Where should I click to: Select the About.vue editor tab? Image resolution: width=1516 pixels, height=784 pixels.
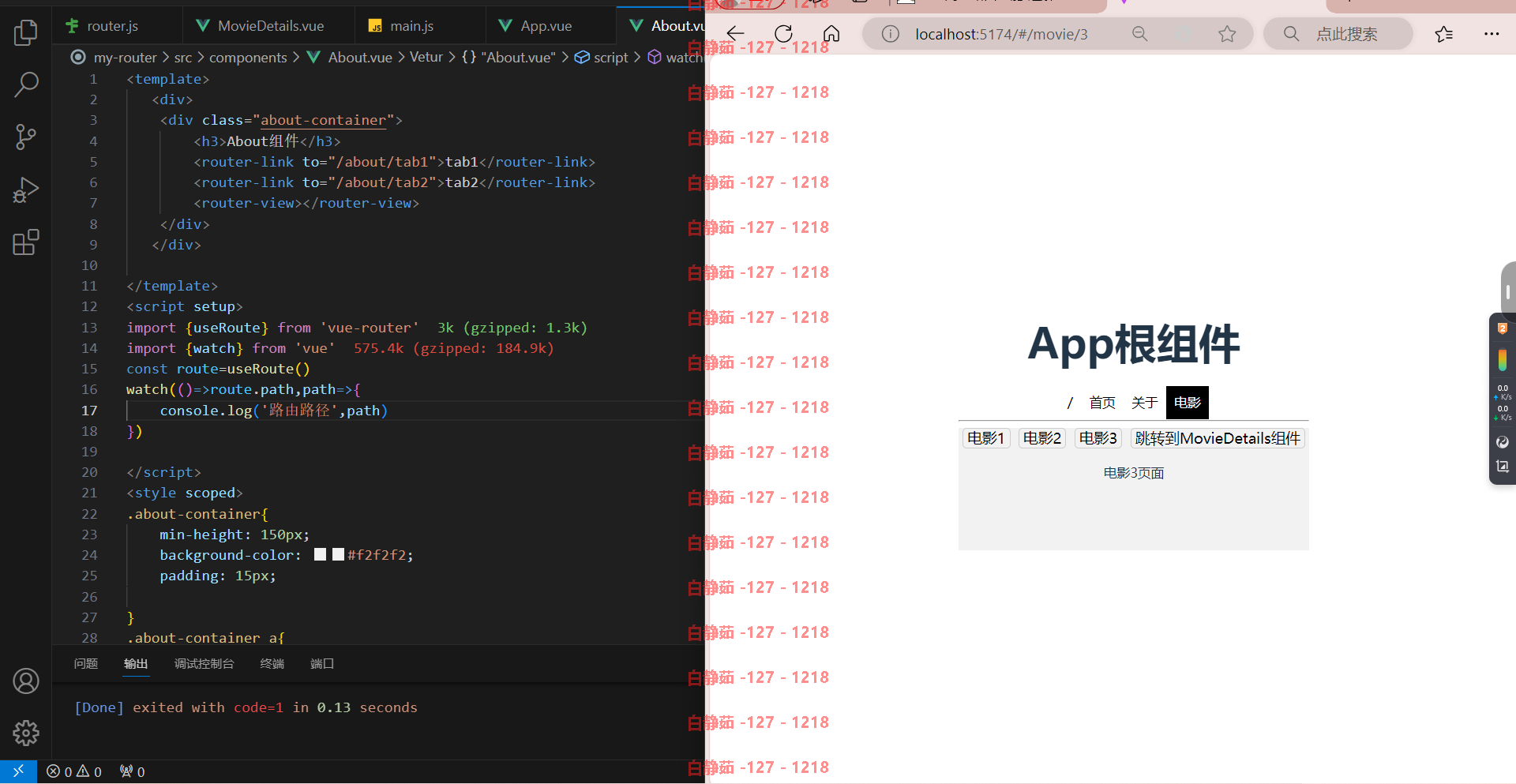click(x=662, y=26)
